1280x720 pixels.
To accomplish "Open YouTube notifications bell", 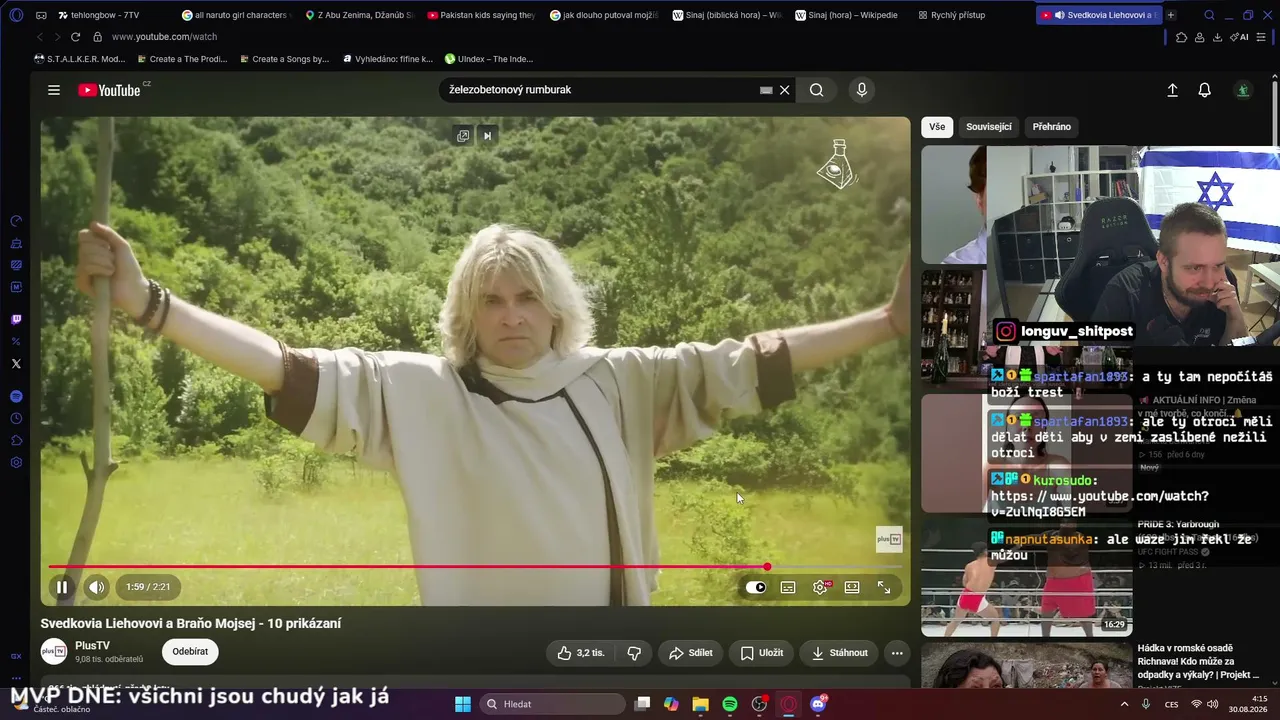I will click(x=1205, y=90).
